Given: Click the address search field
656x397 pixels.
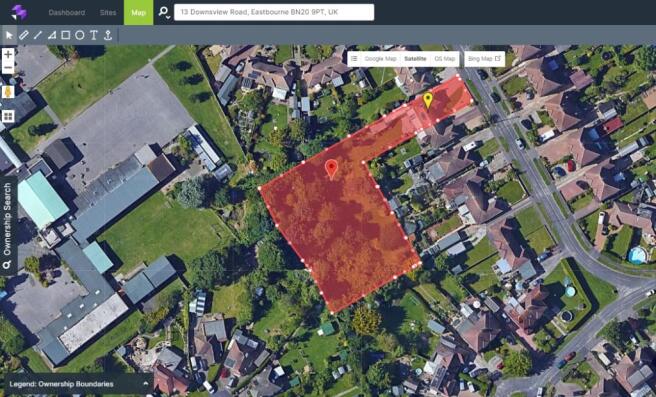Looking at the screenshot, I should pos(274,12).
